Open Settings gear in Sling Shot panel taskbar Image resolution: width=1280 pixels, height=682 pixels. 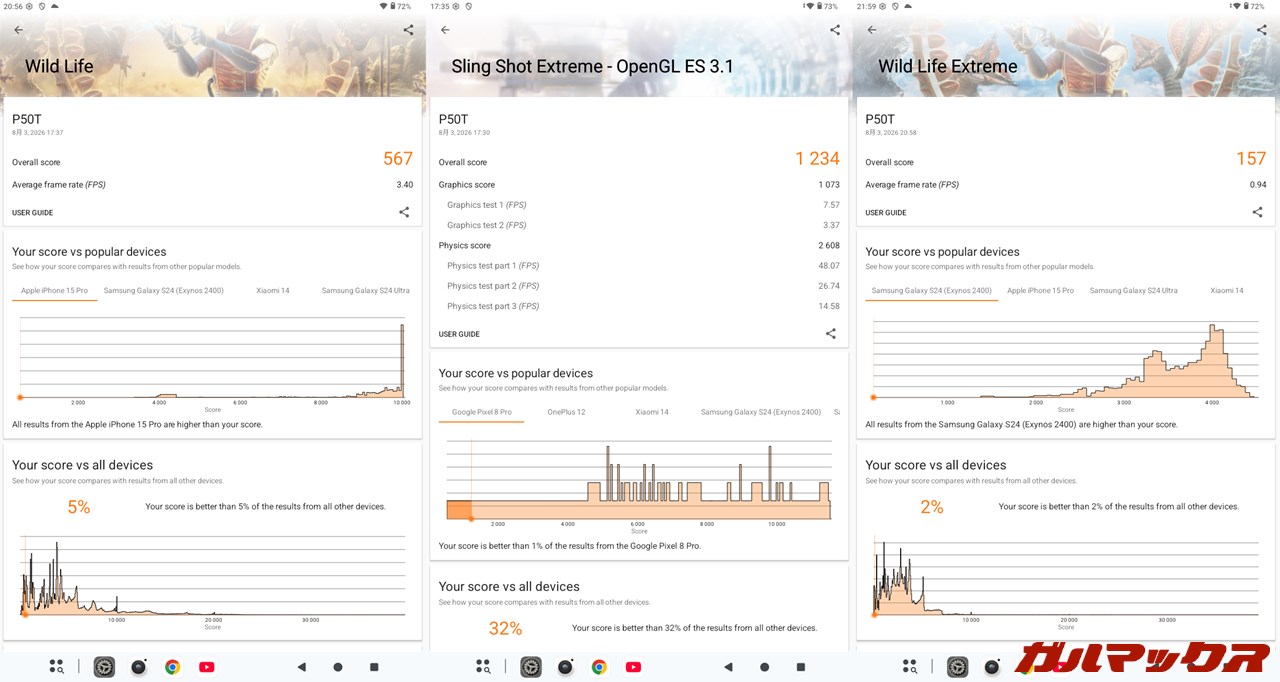531,667
